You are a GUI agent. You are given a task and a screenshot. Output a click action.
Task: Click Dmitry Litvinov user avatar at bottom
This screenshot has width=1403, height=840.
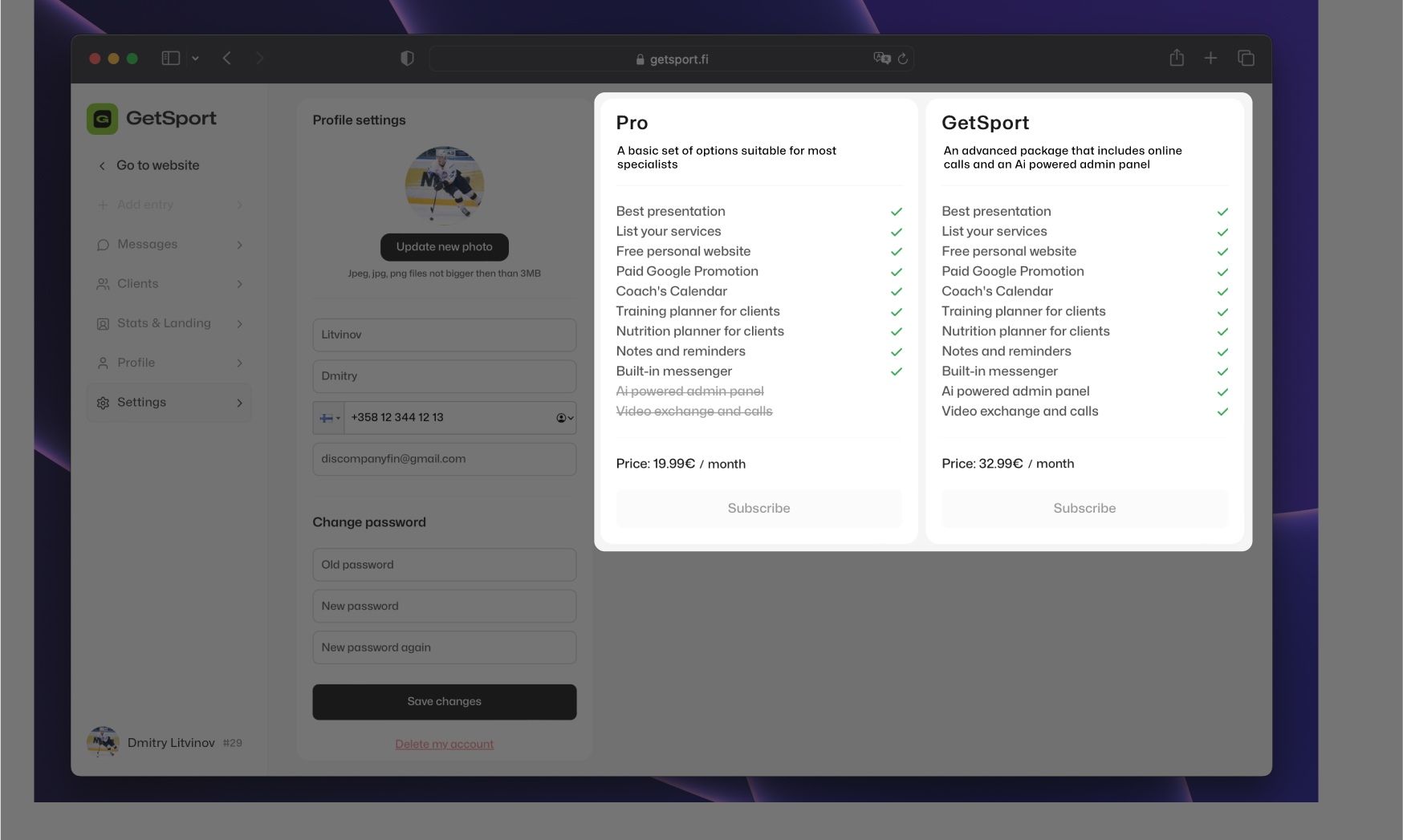tap(103, 742)
